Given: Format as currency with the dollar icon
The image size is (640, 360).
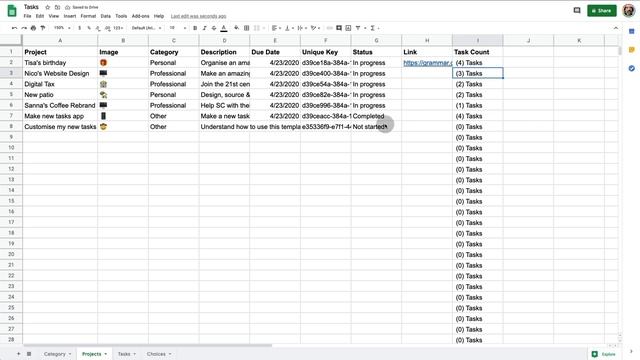Looking at the screenshot, I should click(x=80, y=28).
